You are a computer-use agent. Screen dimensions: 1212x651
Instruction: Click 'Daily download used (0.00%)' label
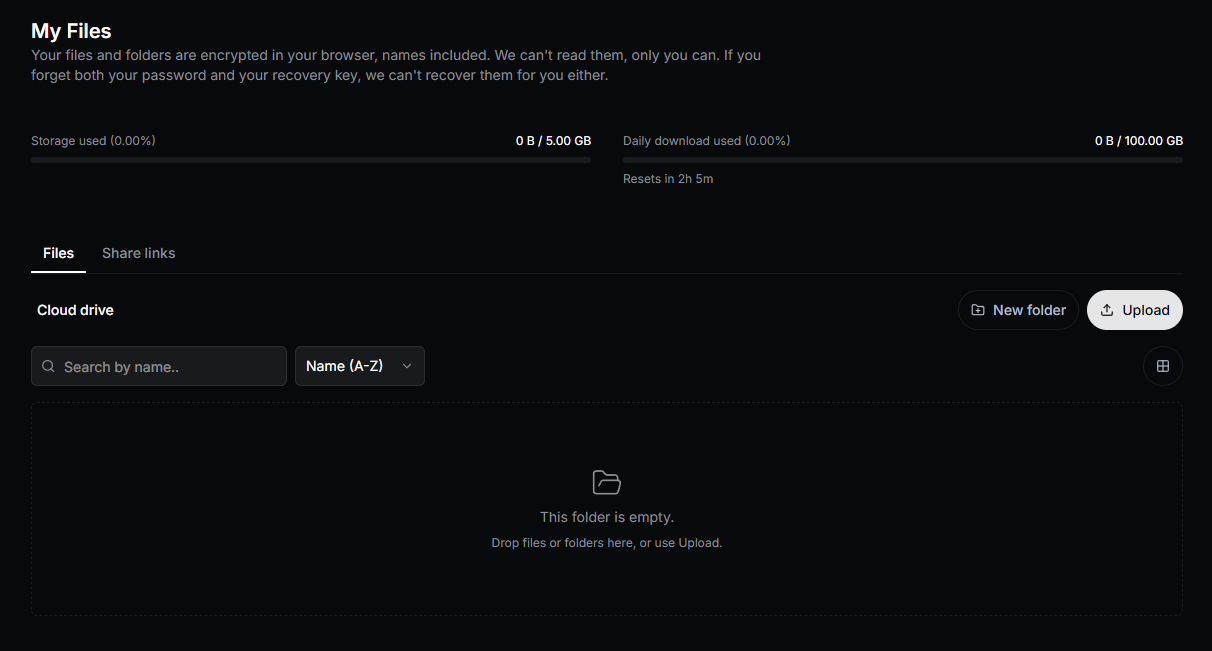[706, 141]
